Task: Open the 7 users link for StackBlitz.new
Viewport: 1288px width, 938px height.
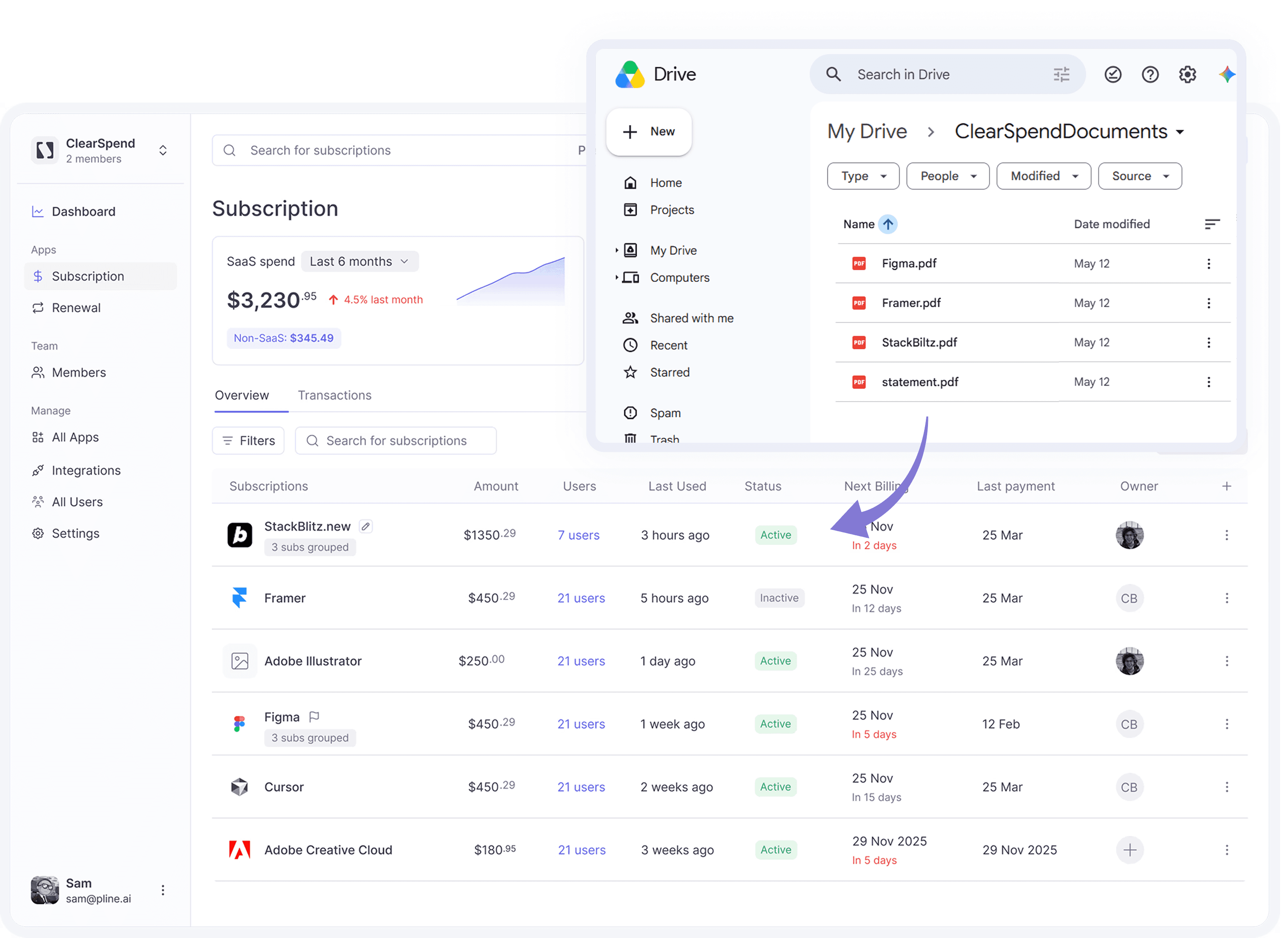Action: coord(579,535)
